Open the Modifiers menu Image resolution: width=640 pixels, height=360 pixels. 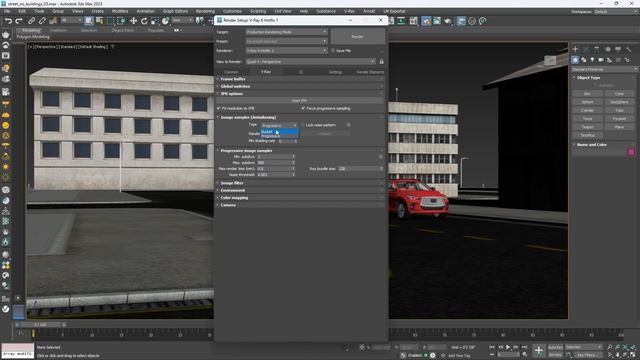pos(120,11)
